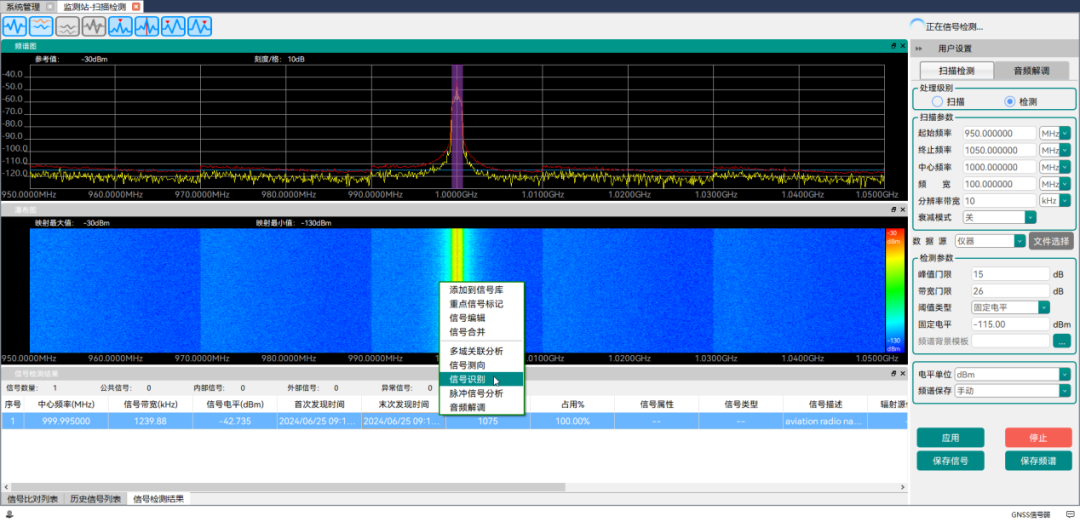Image resolution: width=1080 pixels, height=522 pixels.
Task: Switch to the 系统管理 tab
Action: point(23,6)
